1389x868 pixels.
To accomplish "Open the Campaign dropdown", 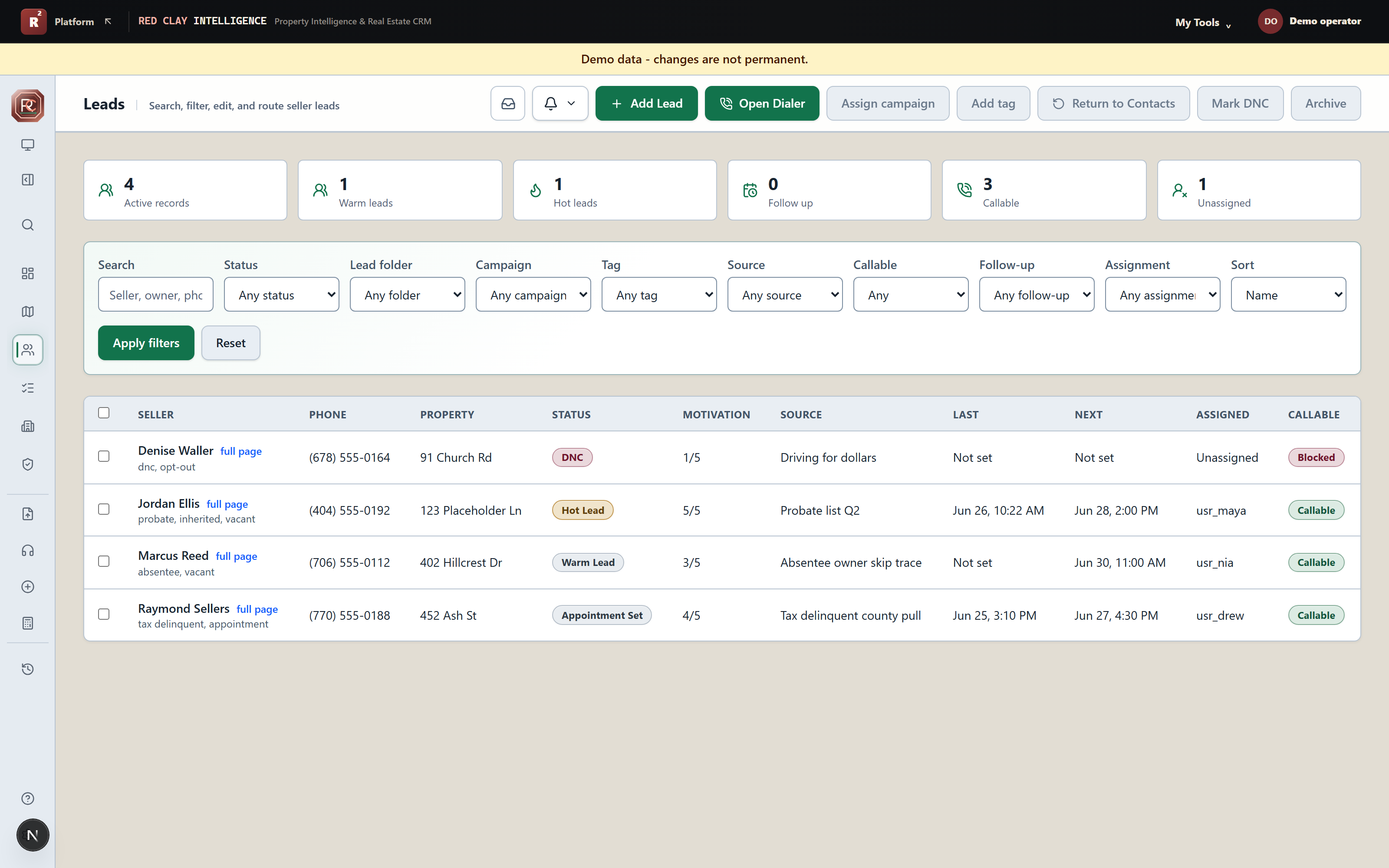I will 533,295.
